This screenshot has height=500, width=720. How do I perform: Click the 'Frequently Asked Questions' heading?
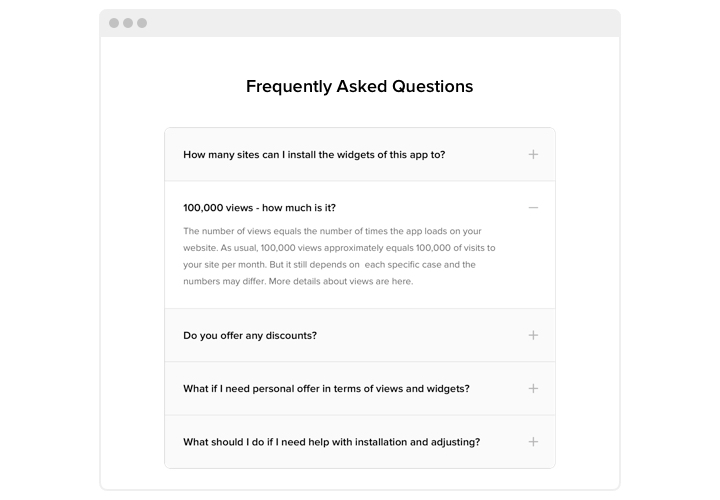click(x=359, y=86)
